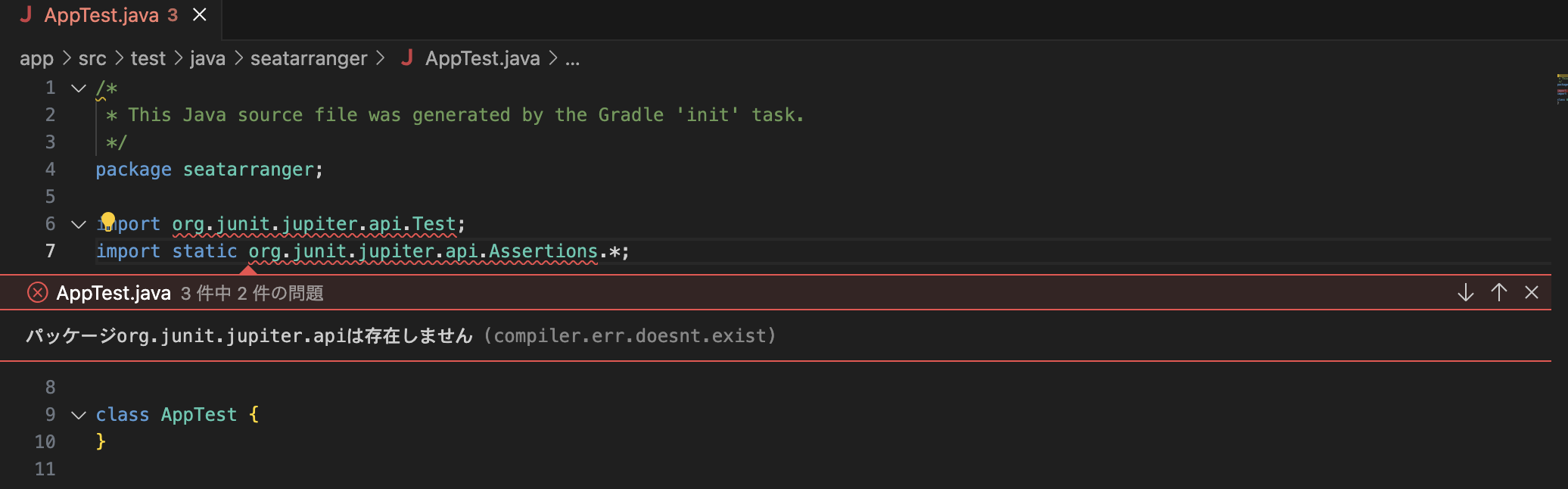Collapse the AppTest class at line 9
1568x489 pixels.
[79, 416]
